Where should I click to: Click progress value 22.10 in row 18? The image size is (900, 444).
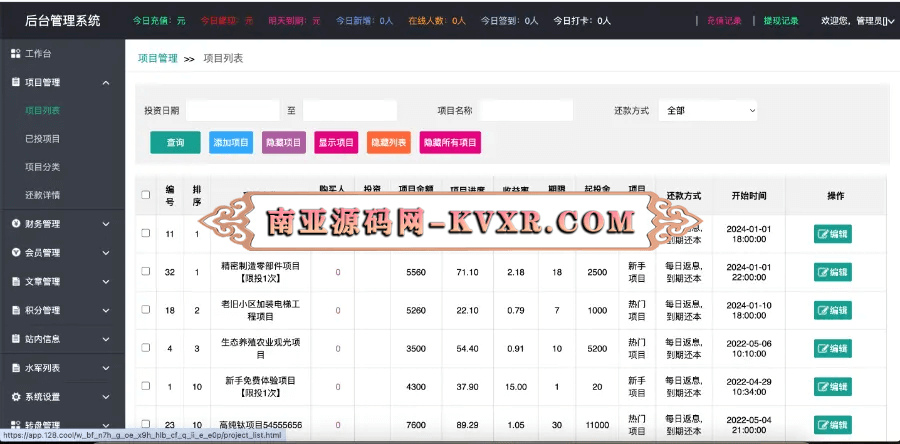point(467,310)
